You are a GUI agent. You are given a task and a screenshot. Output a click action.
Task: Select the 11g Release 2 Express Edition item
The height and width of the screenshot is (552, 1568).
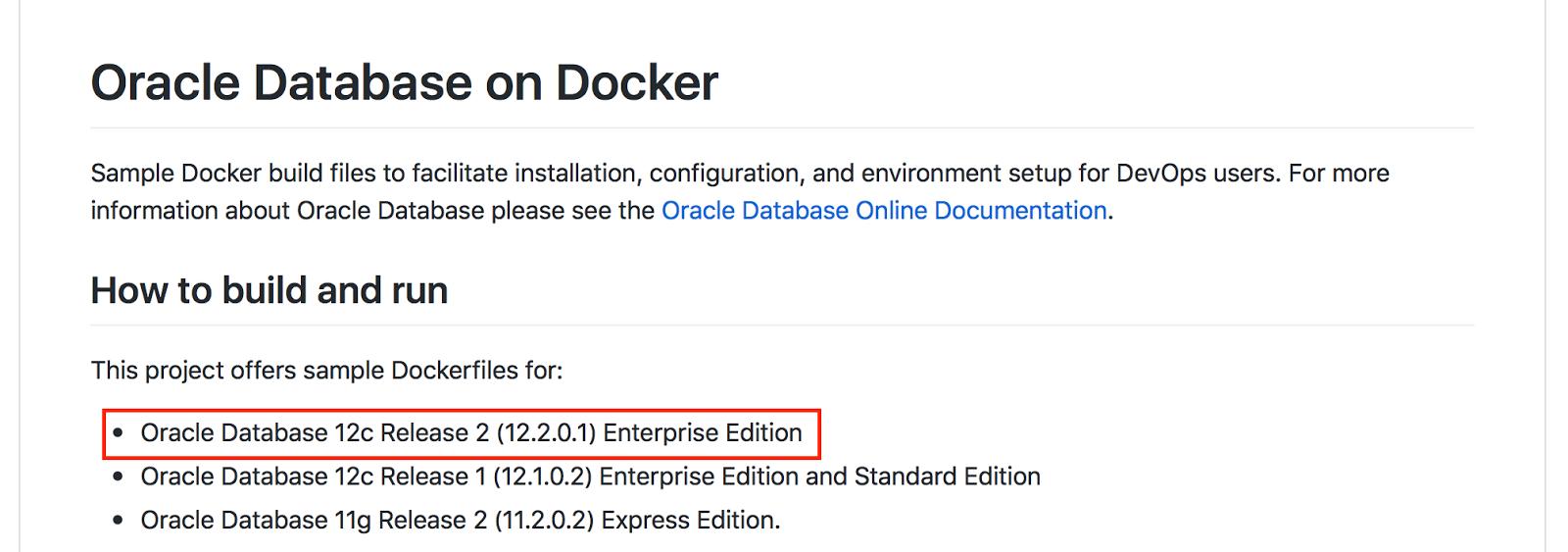tap(460, 521)
